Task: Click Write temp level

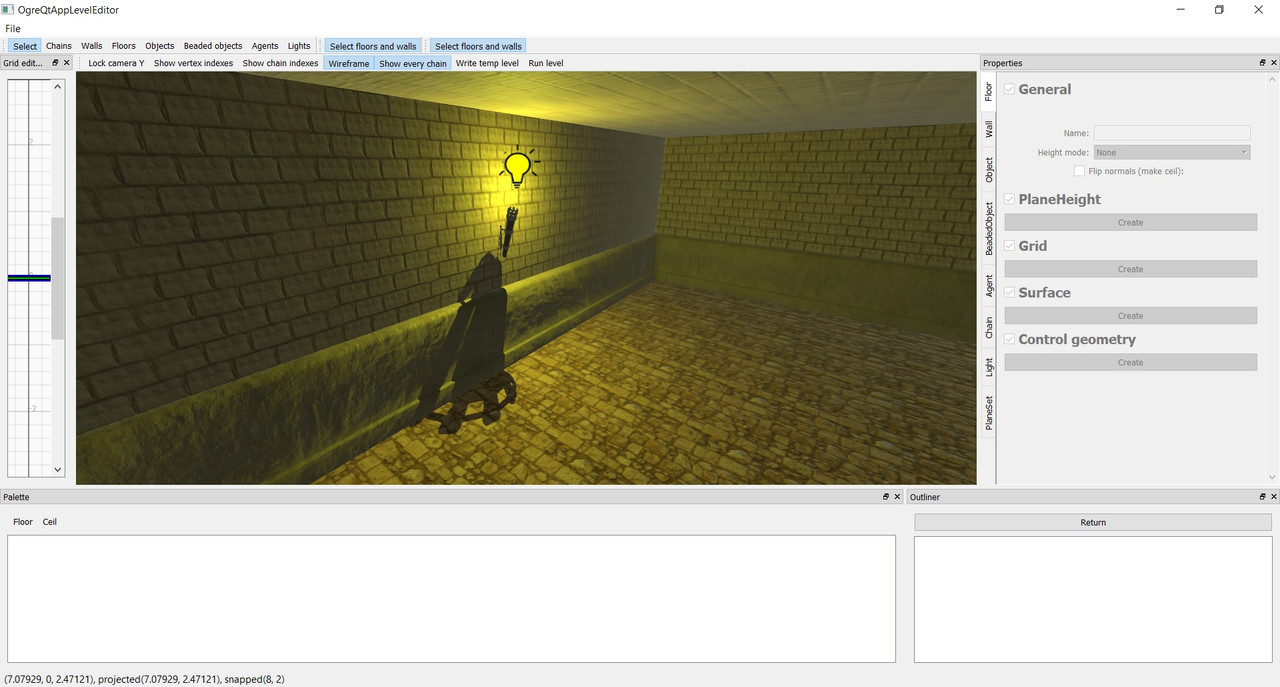Action: (487, 63)
